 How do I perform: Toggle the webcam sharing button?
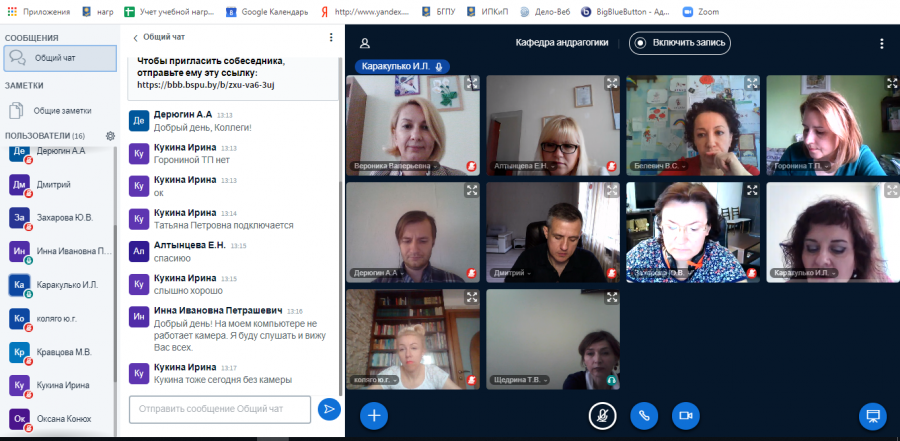685,416
